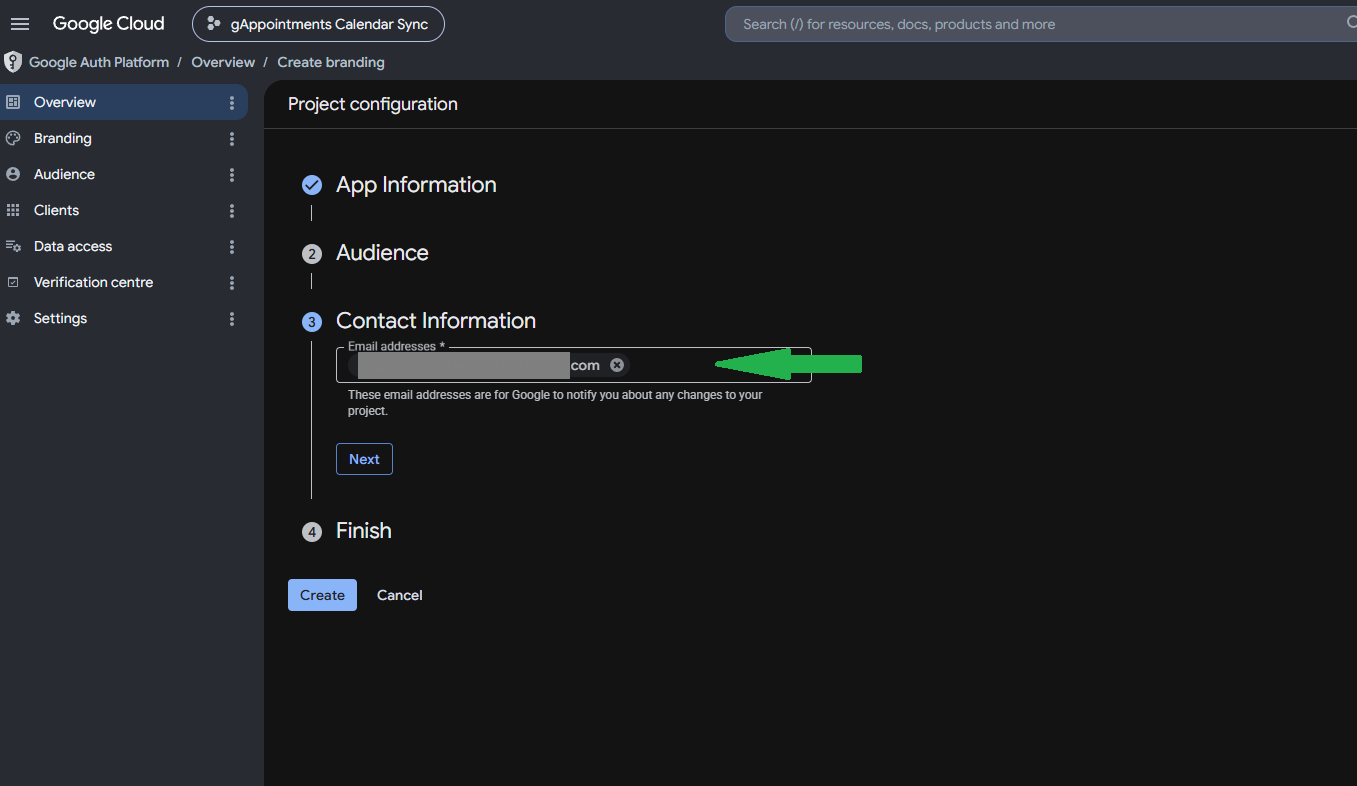Click the Audience person icon

(x=13, y=174)
